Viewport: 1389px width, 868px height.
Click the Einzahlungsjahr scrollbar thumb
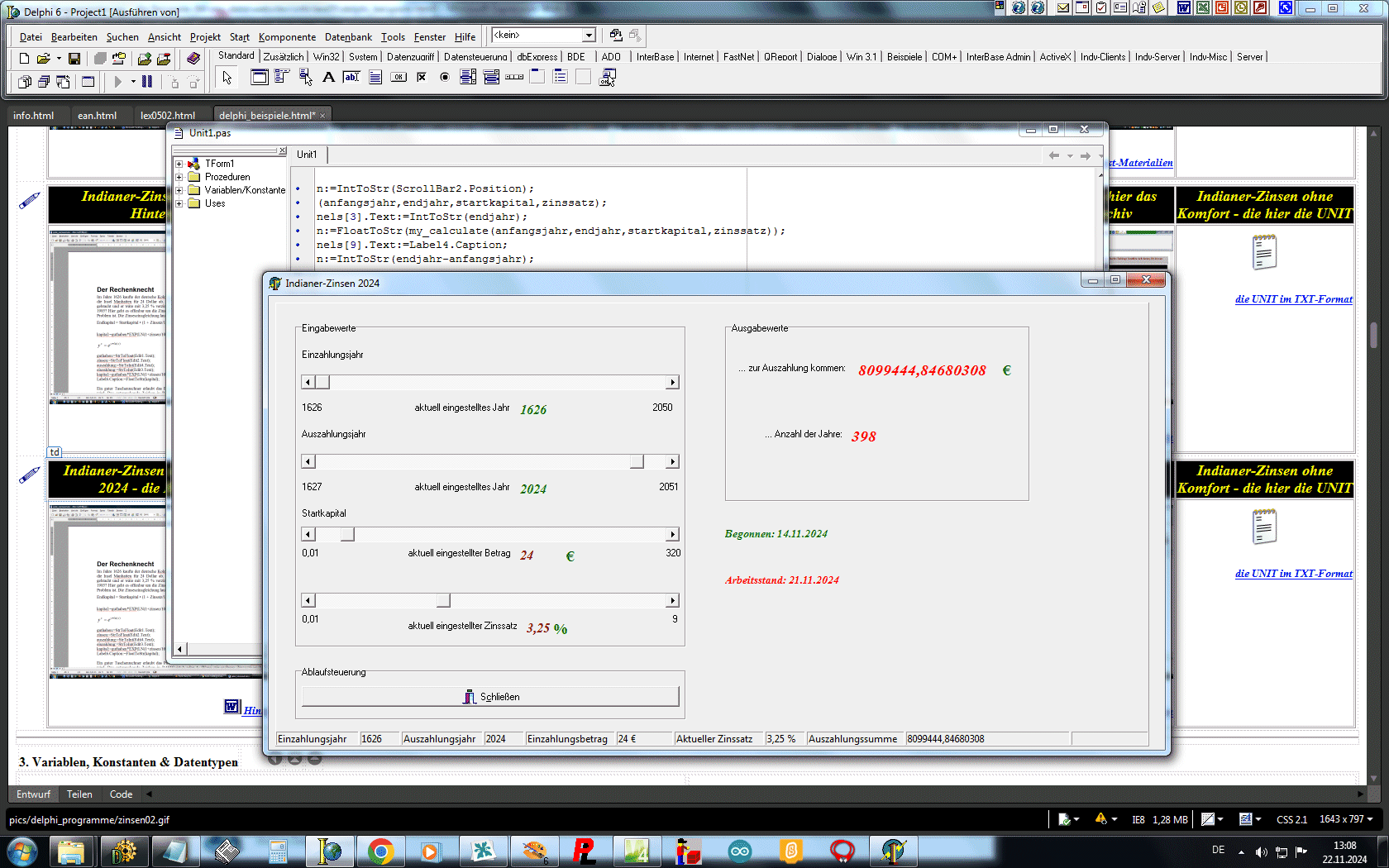click(322, 382)
